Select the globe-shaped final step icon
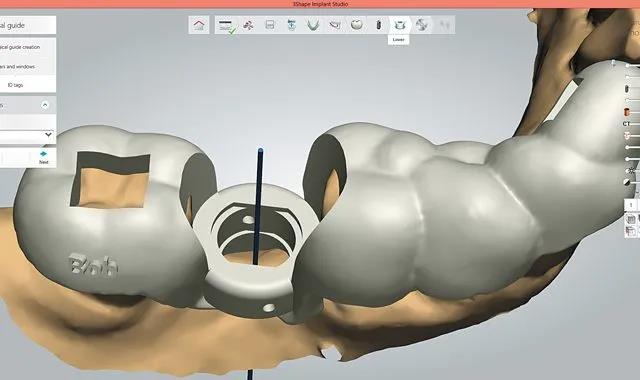 pos(422,25)
